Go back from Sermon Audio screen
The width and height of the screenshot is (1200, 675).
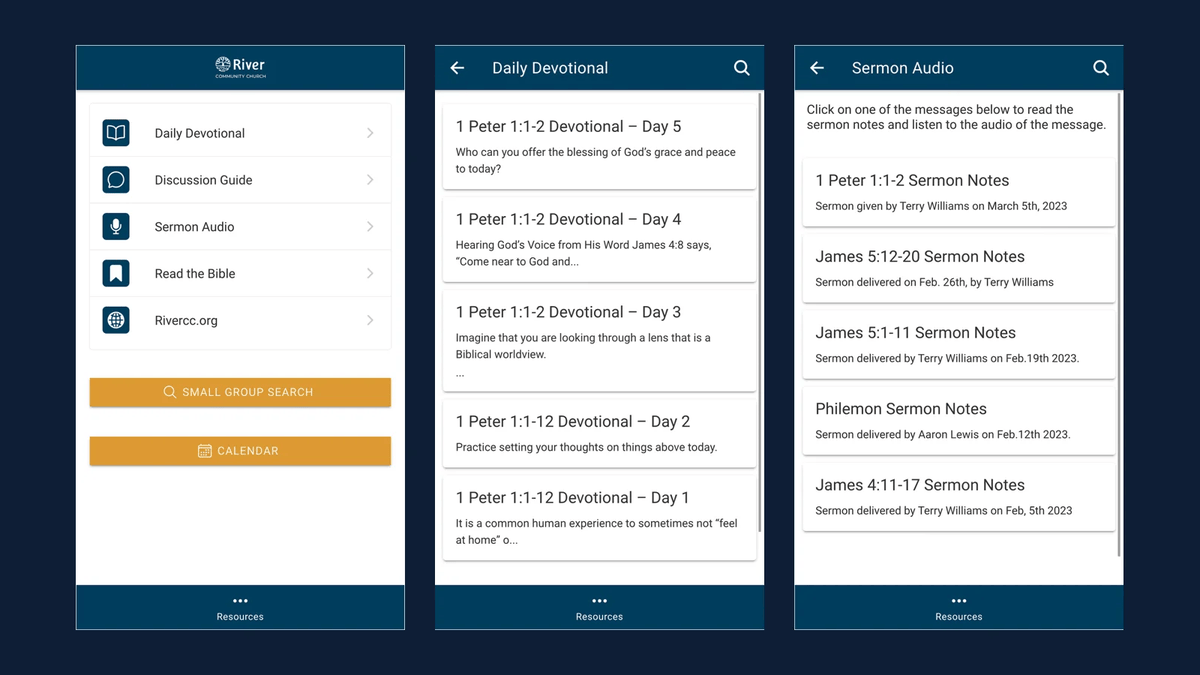tap(817, 68)
